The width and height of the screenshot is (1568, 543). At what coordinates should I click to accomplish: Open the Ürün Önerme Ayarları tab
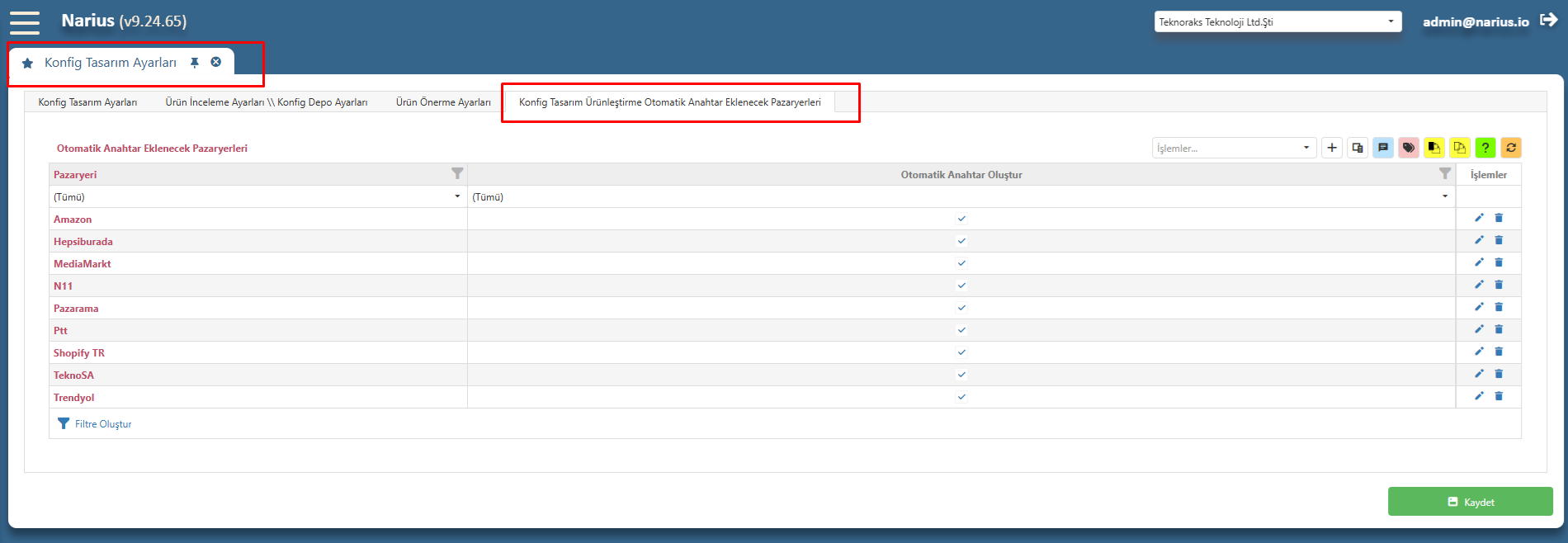pos(443,102)
